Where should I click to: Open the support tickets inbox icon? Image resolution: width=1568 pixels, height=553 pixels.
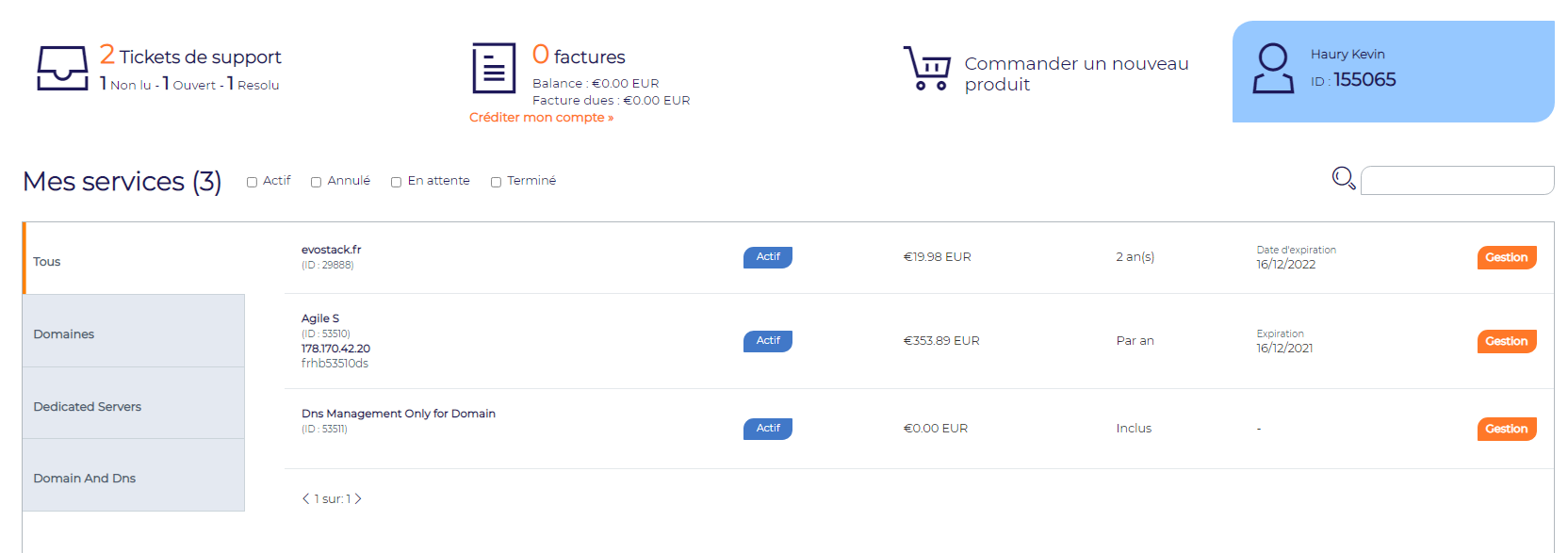tap(62, 68)
